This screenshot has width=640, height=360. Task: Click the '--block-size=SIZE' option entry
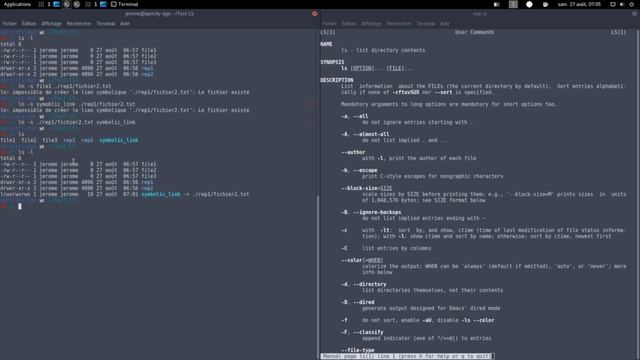pos(367,188)
